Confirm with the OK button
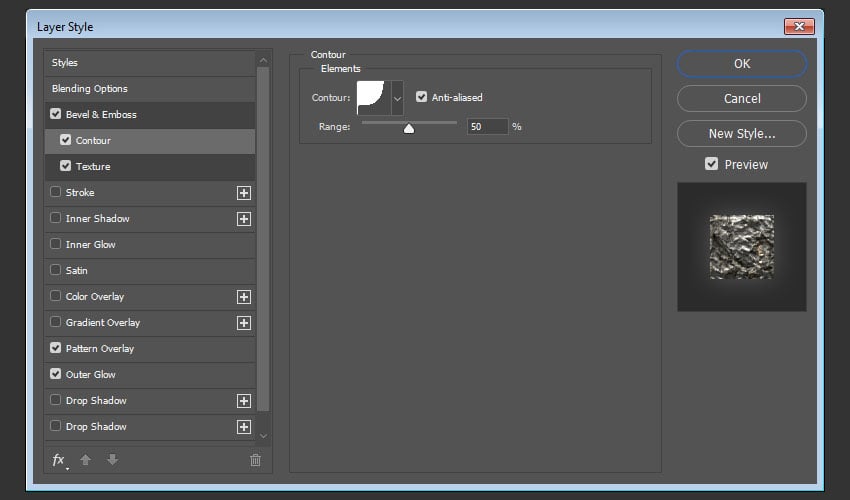The width and height of the screenshot is (850, 500). (742, 64)
